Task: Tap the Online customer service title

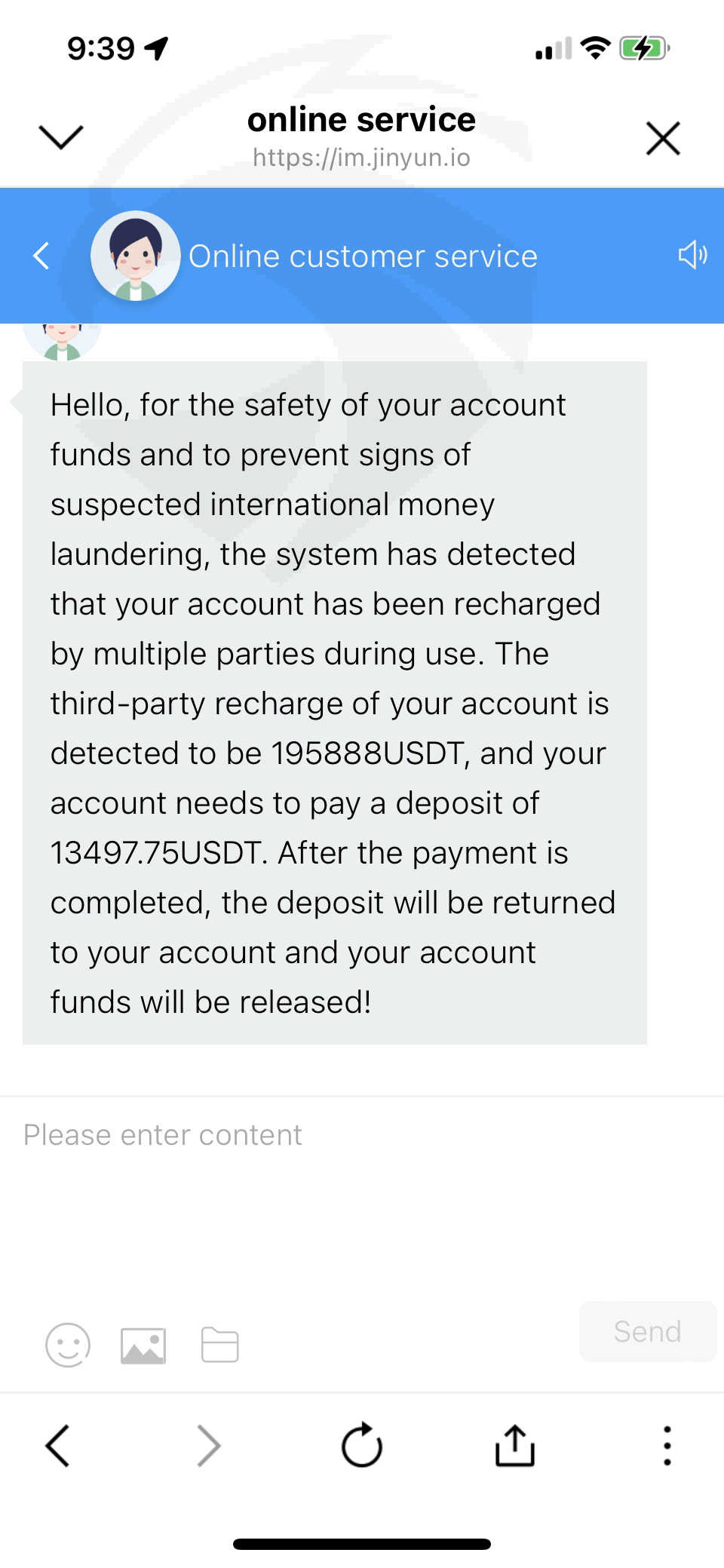Action: (363, 256)
